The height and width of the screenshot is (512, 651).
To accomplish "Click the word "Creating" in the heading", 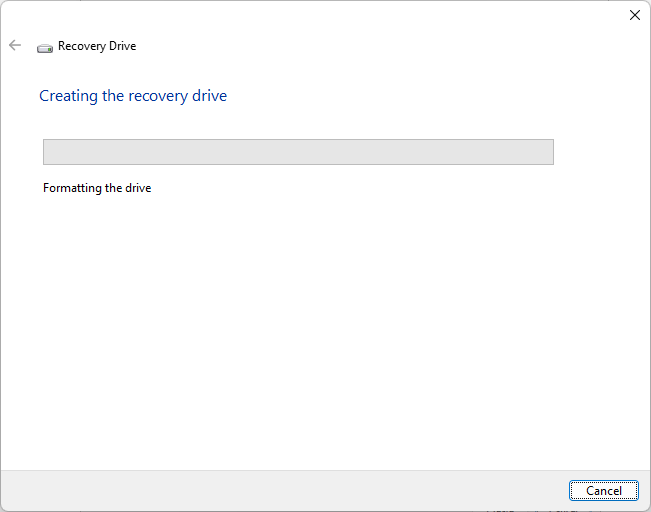I will click(68, 96).
